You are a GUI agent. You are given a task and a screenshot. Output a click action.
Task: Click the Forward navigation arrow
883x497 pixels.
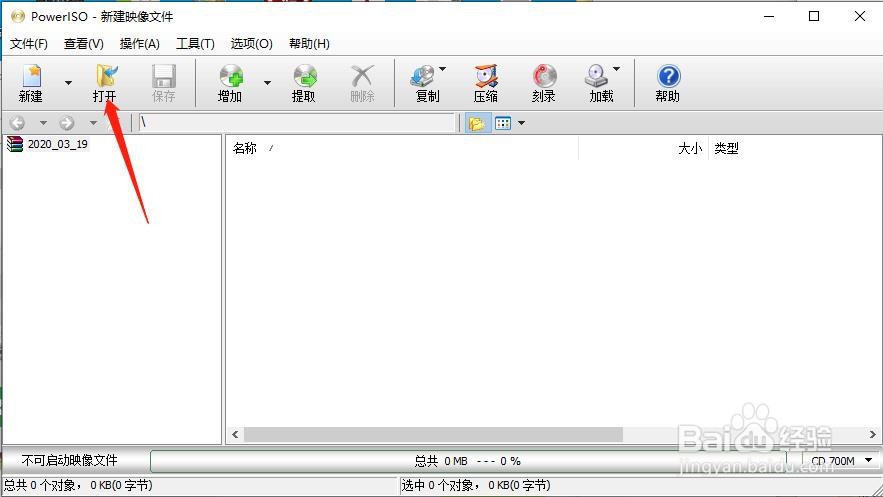click(x=67, y=123)
